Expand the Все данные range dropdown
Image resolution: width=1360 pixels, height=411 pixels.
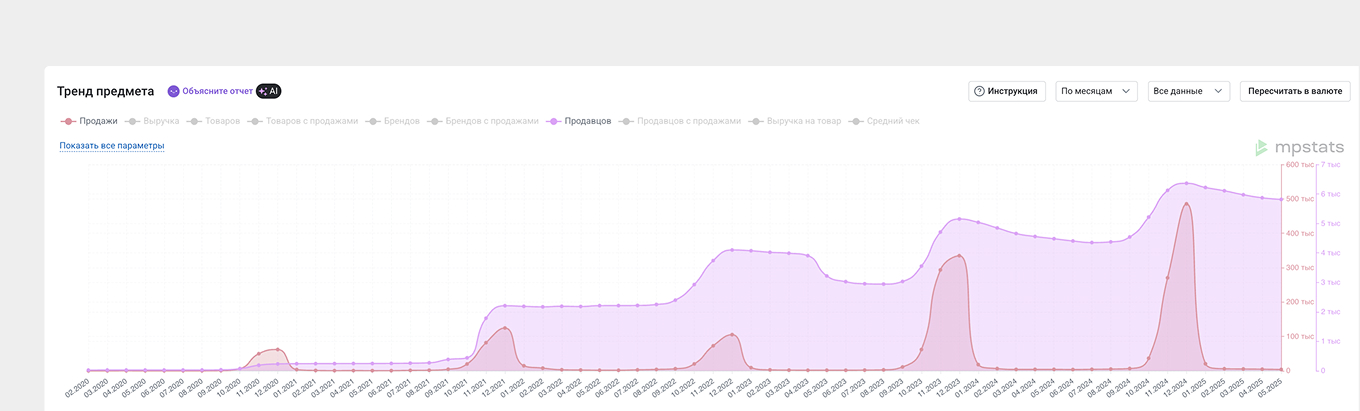coord(1189,91)
